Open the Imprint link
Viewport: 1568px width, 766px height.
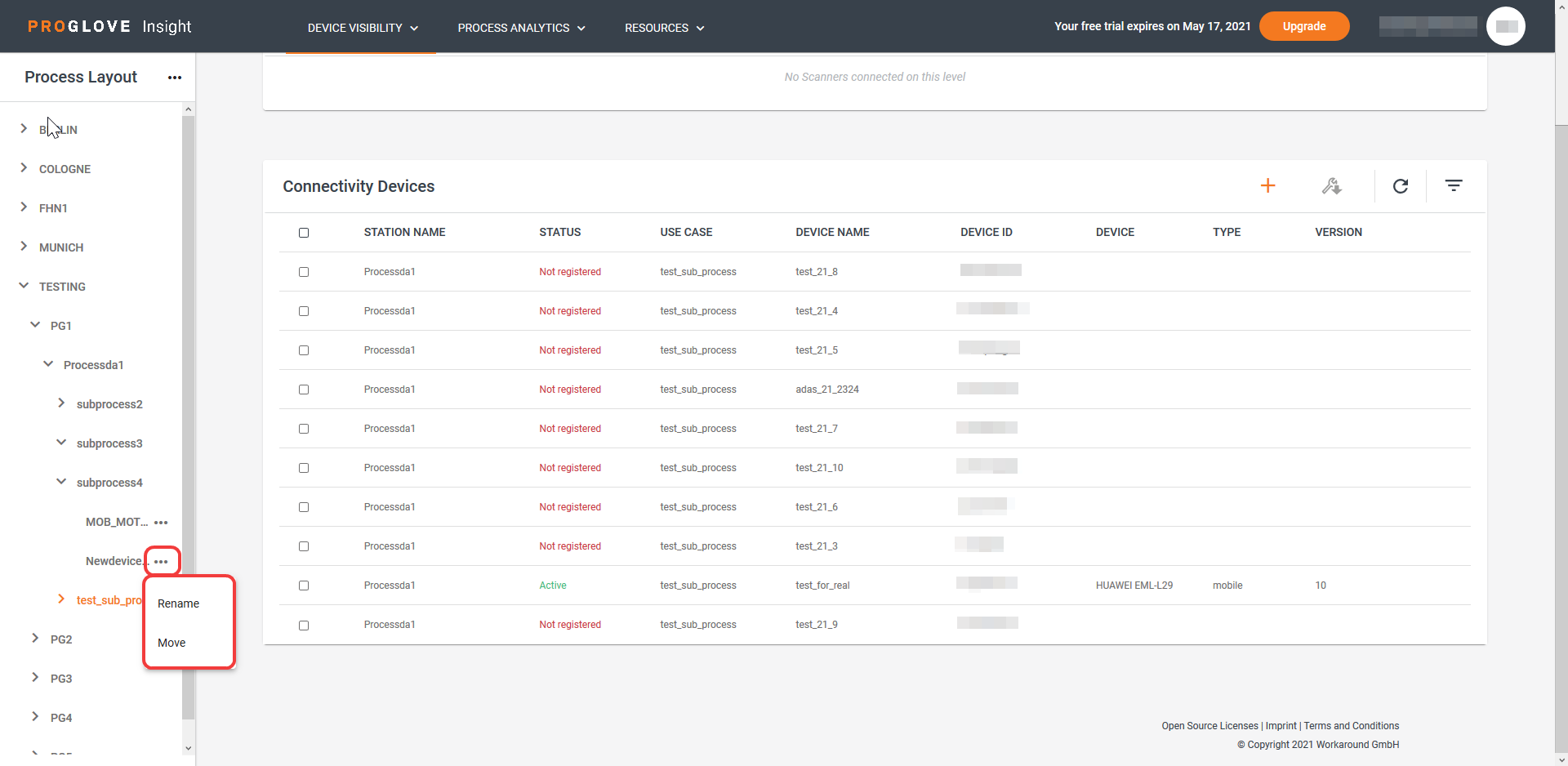pos(1281,726)
